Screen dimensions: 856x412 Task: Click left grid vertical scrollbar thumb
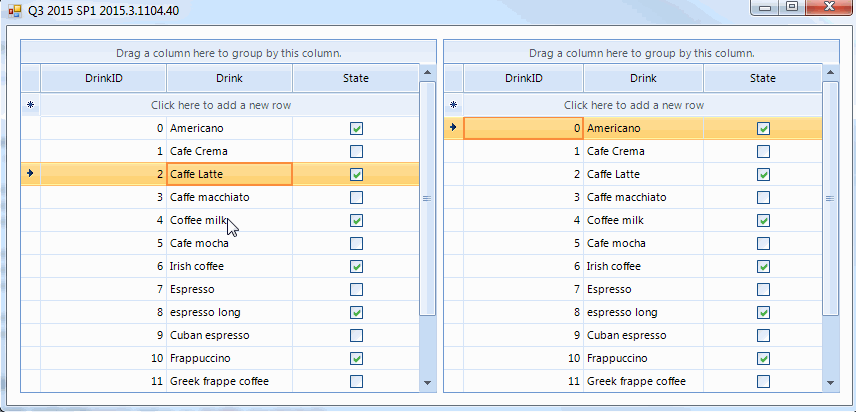point(427,198)
